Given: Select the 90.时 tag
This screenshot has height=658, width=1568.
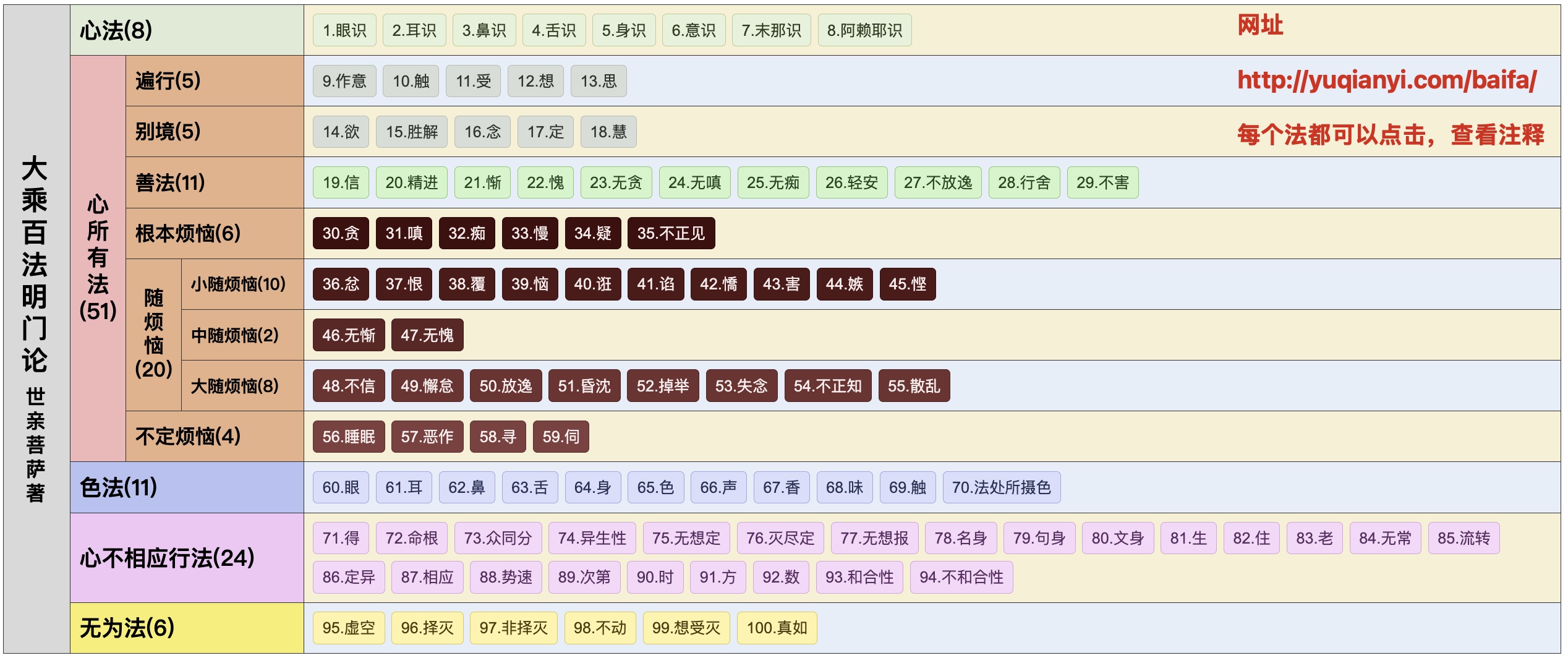Looking at the screenshot, I should [655, 577].
